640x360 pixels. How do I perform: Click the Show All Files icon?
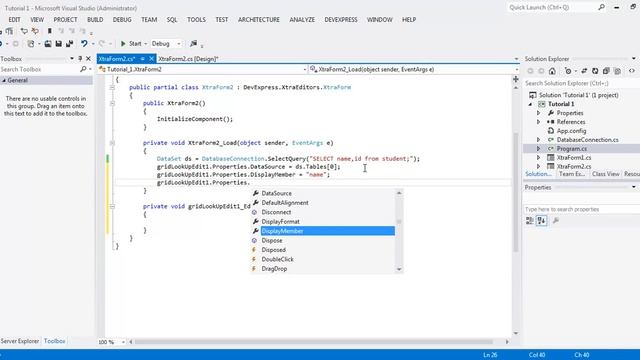pyautogui.click(x=618, y=71)
